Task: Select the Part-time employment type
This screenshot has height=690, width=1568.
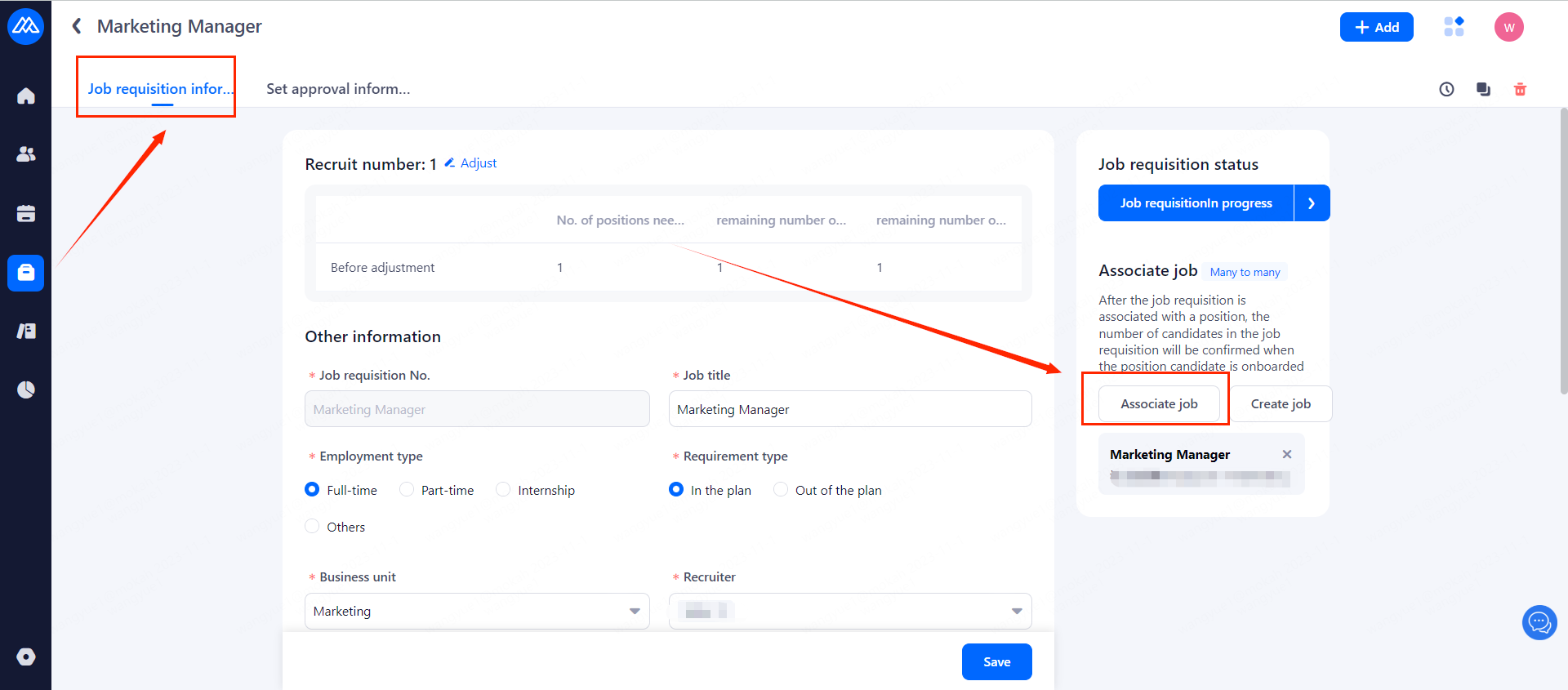Action: point(407,490)
